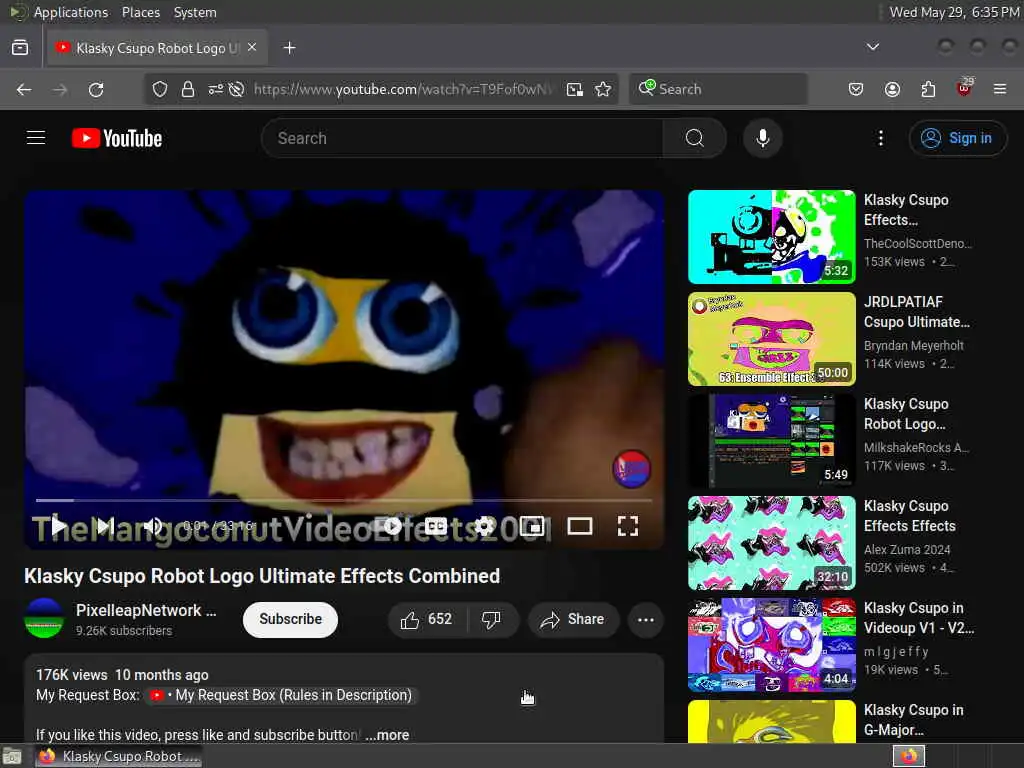Mute the video volume

(x=152, y=525)
